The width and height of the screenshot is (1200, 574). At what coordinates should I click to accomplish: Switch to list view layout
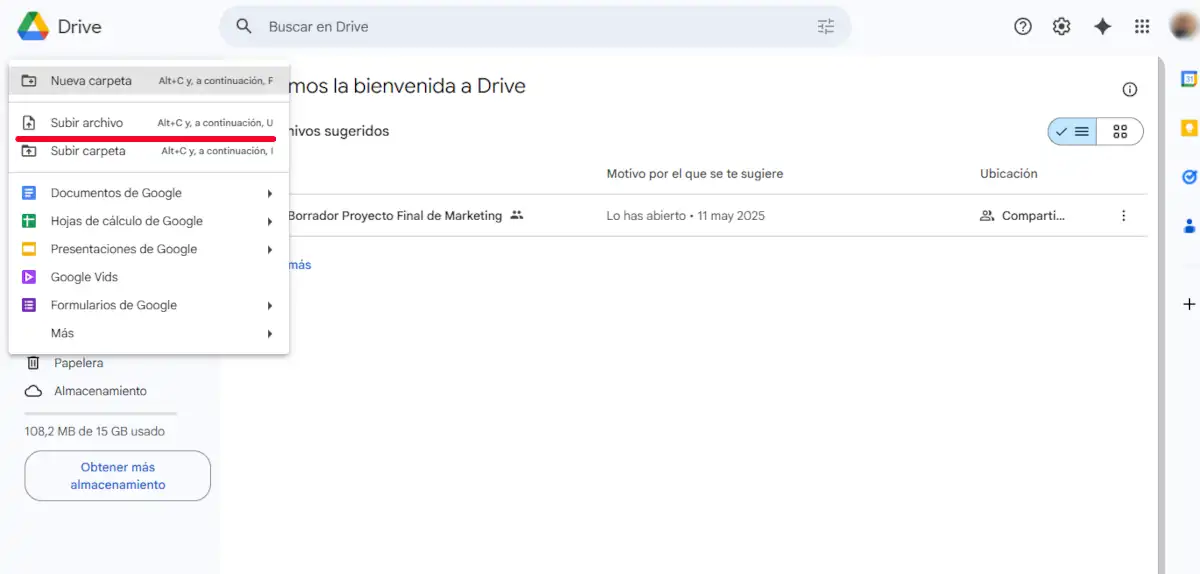[1073, 132]
